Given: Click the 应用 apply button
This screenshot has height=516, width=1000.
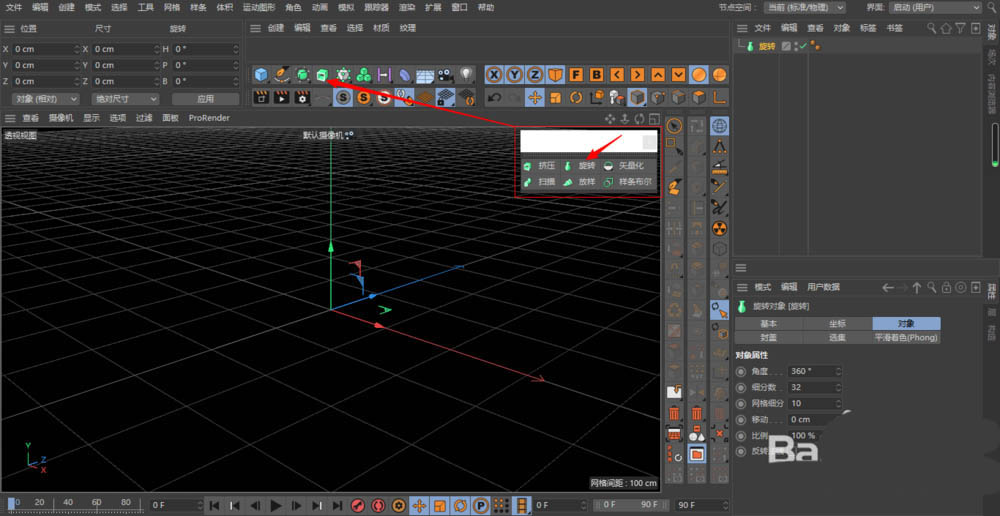Looking at the screenshot, I should [x=205, y=99].
